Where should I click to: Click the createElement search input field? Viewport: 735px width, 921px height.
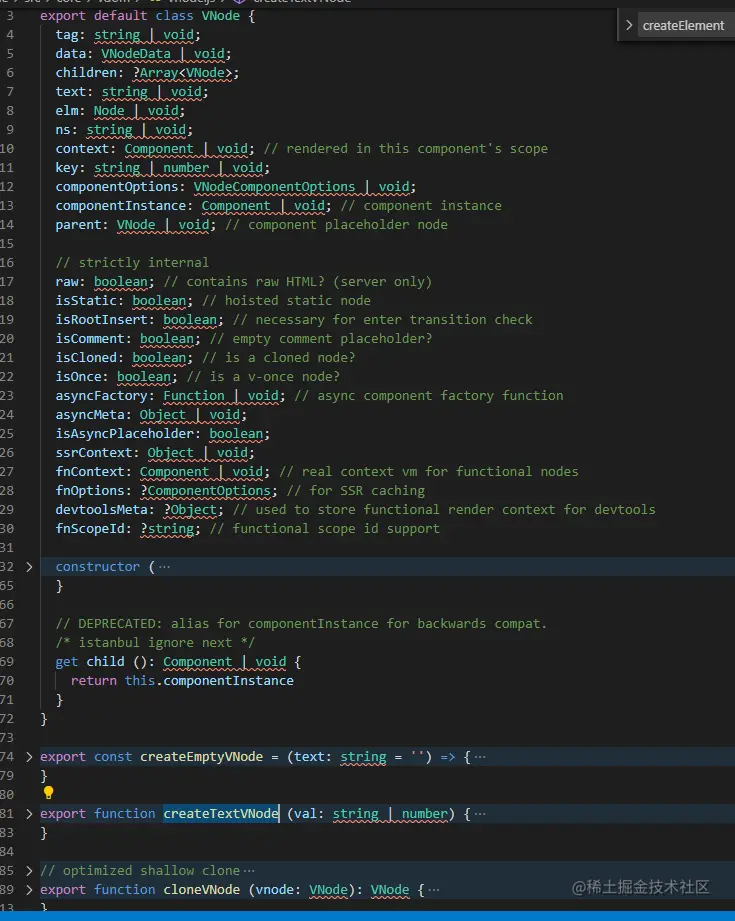pyautogui.click(x=686, y=25)
